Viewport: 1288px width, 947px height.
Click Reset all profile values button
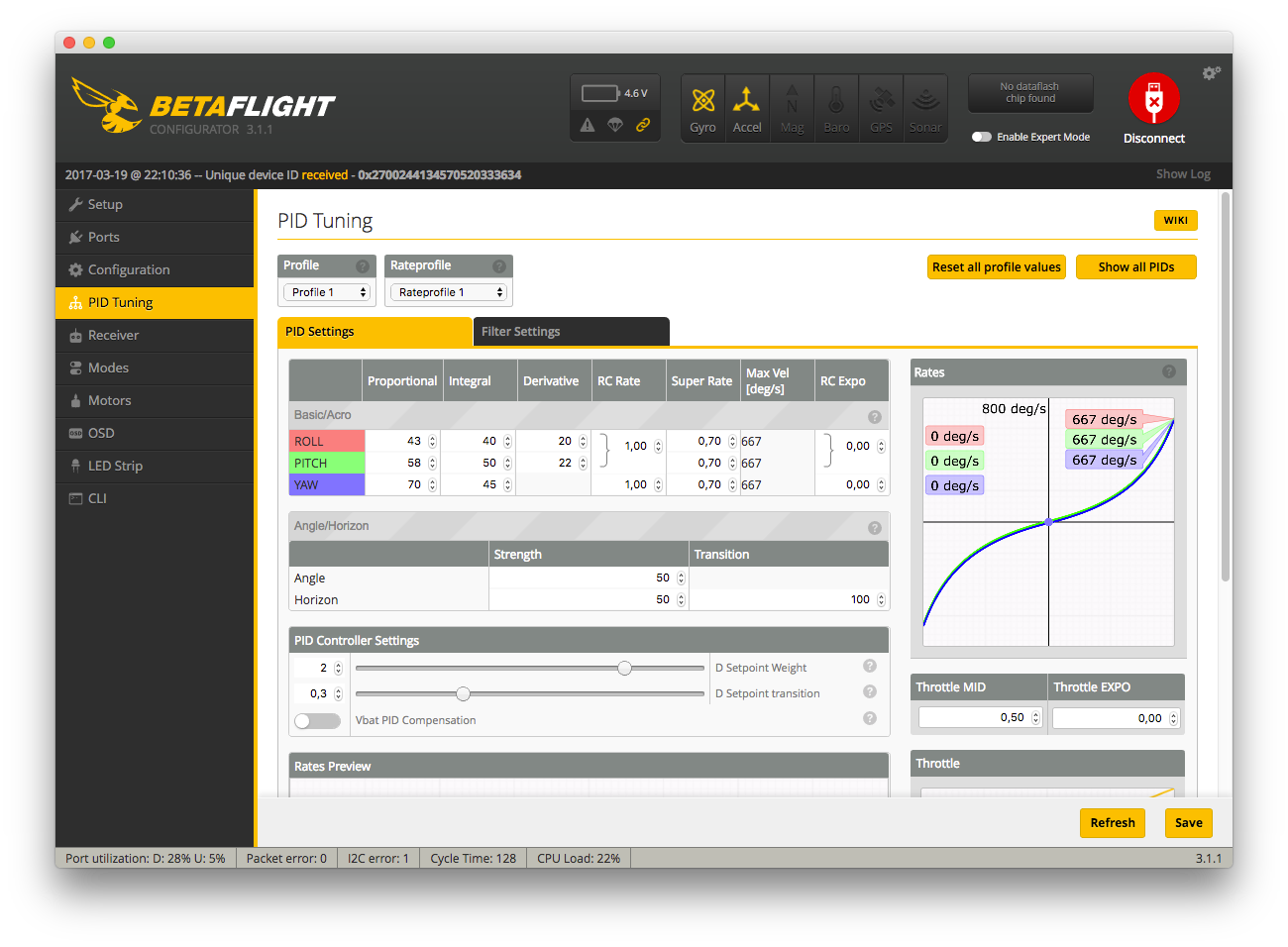[x=997, y=267]
